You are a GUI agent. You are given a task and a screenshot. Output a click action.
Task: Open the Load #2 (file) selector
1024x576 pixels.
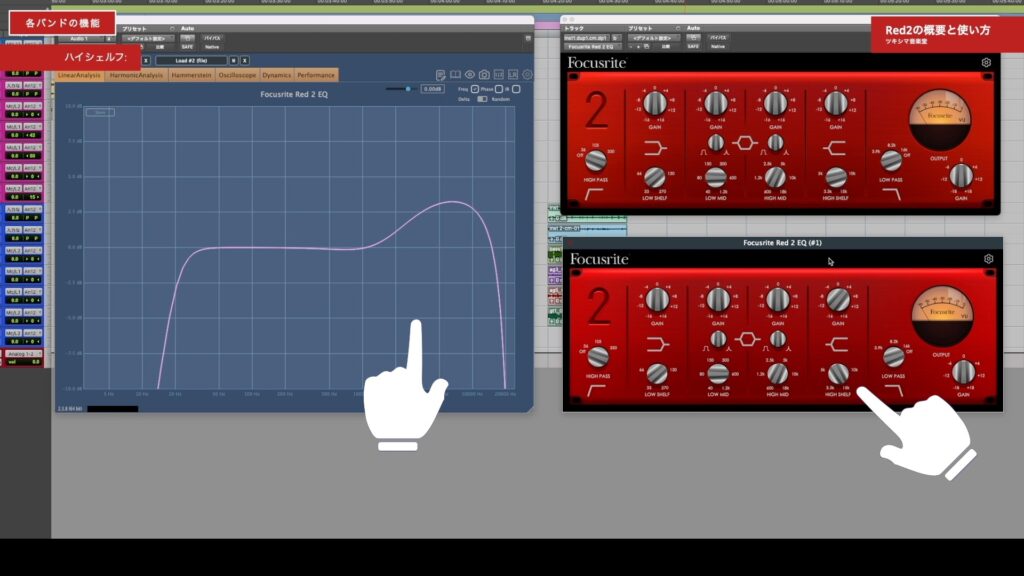tap(191, 61)
